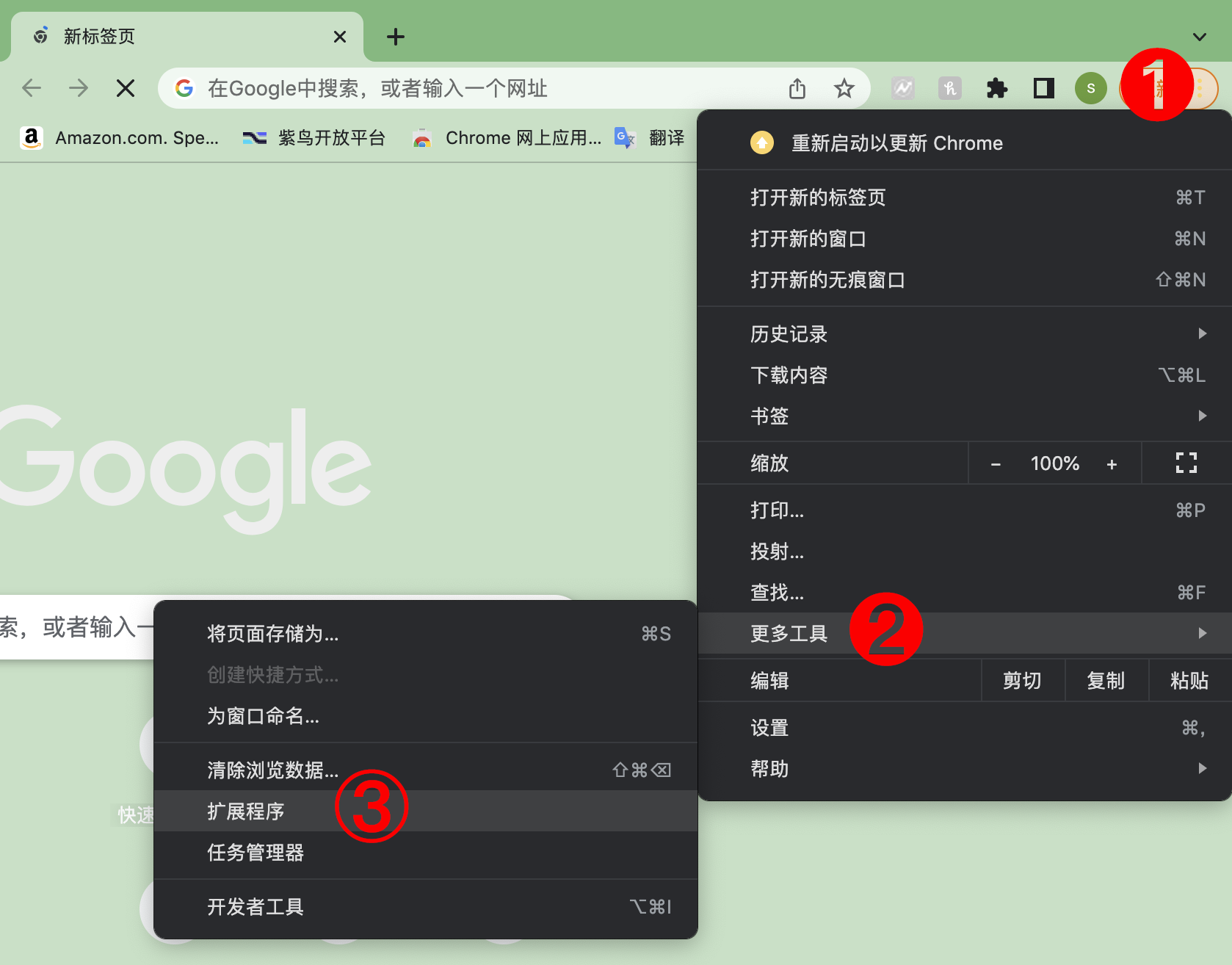The height and width of the screenshot is (965, 1232).
Task: Click the share page icon in address bar
Action: tap(797, 89)
